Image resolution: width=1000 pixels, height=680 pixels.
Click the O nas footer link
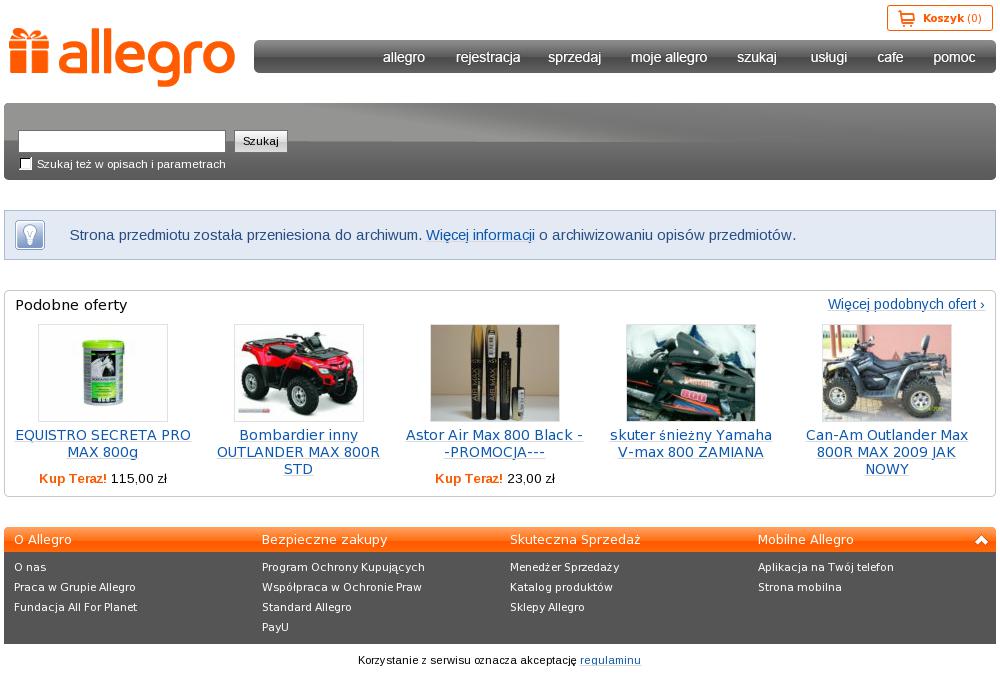30,567
